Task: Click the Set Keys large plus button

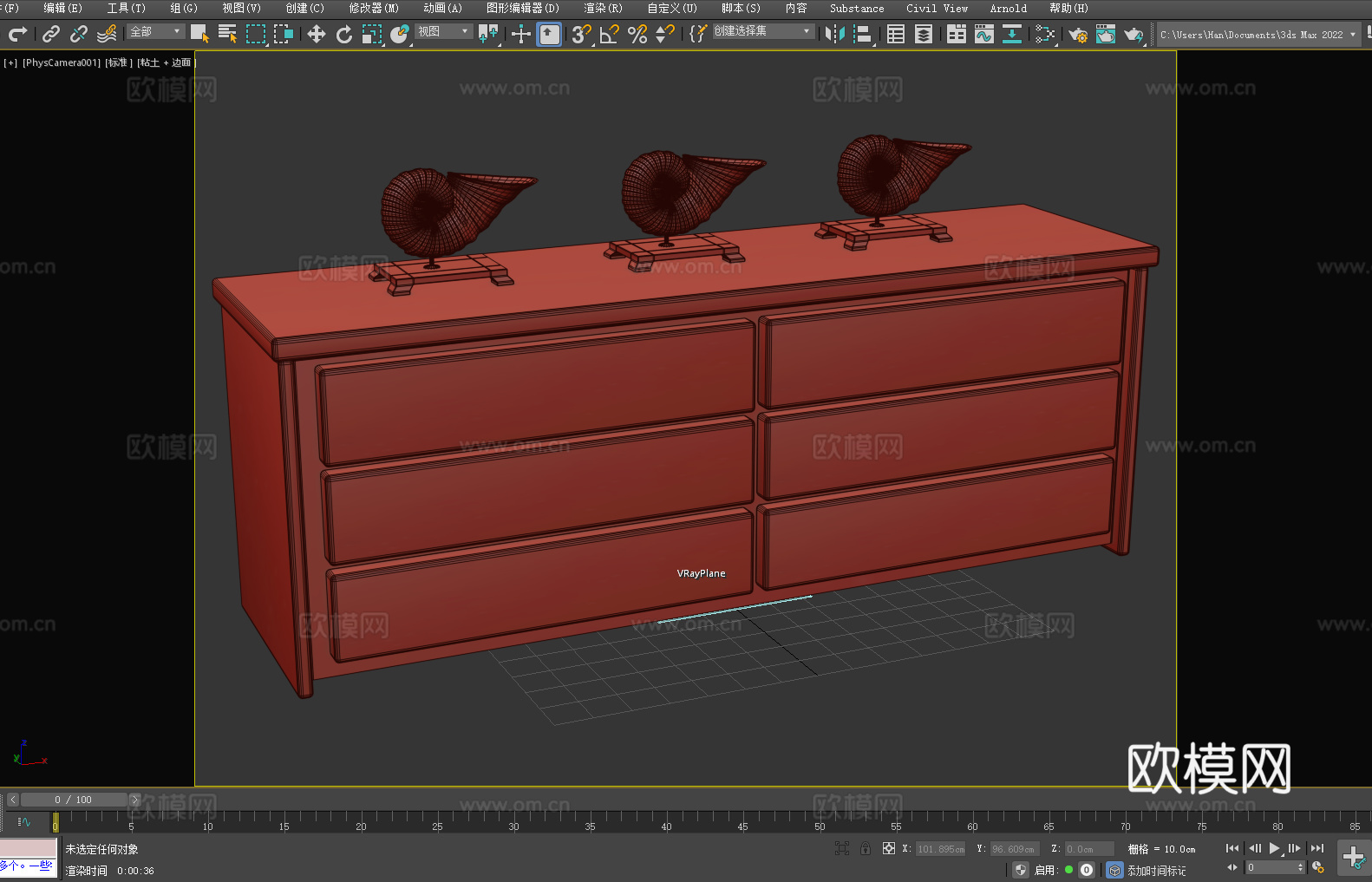Action: [x=1354, y=858]
